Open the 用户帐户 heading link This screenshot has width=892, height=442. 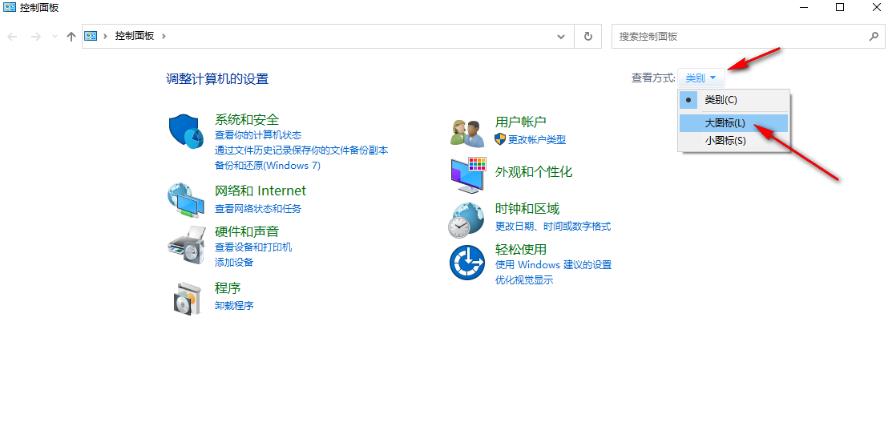tap(521, 122)
